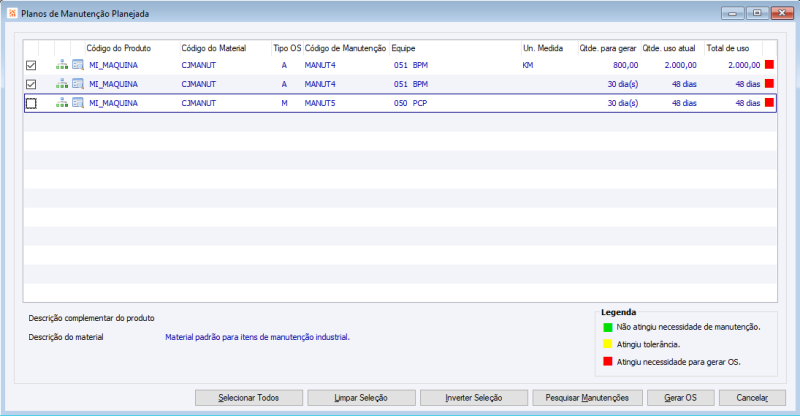Screen dimensions: 800x416
Task: Click the Selecionar Todos button
Action: (x=249, y=398)
